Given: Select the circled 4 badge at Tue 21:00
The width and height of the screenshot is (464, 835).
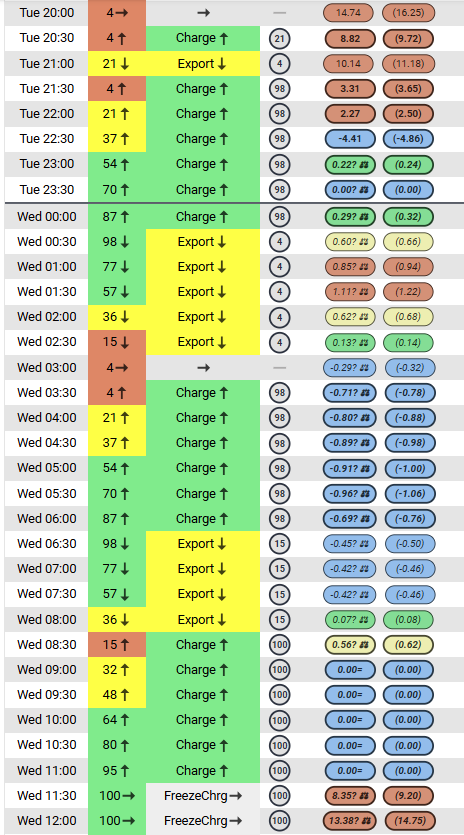Looking at the screenshot, I should (279, 63).
